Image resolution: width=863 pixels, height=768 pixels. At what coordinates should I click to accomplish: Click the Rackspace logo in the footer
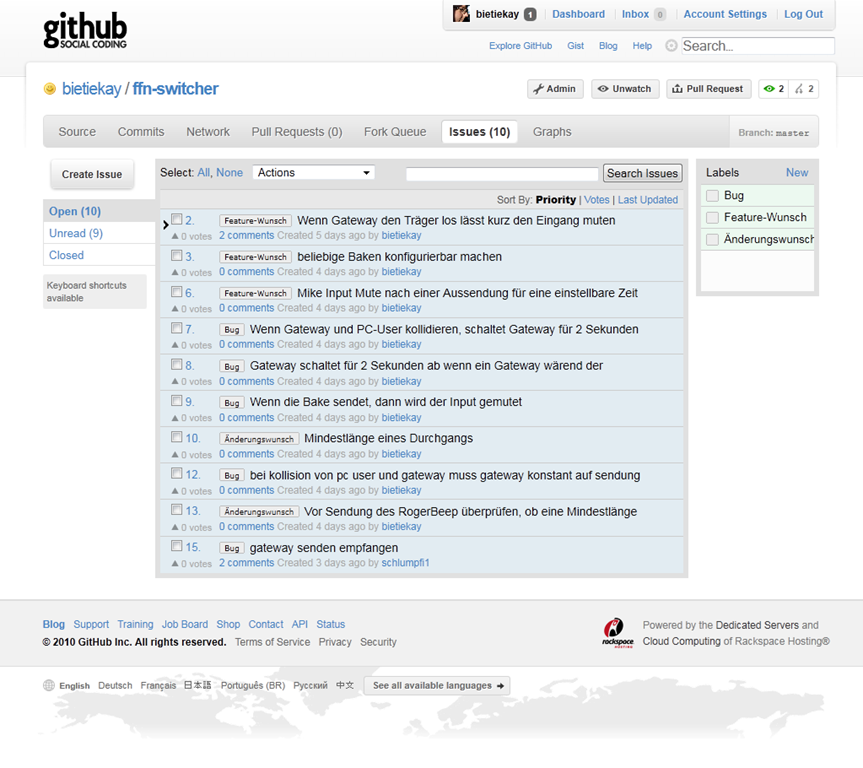(x=617, y=633)
